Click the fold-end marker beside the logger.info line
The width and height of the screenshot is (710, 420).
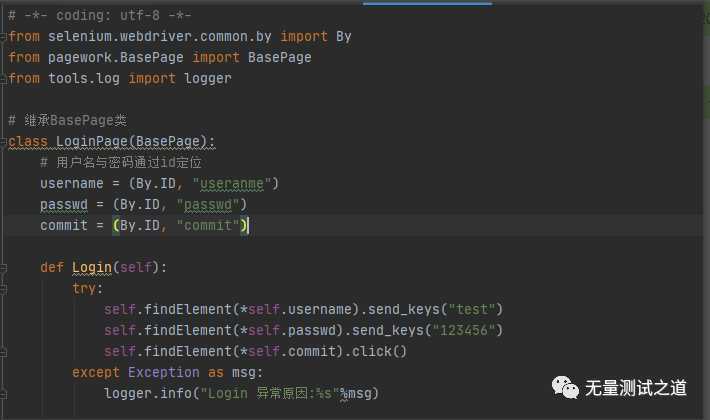click(3, 394)
